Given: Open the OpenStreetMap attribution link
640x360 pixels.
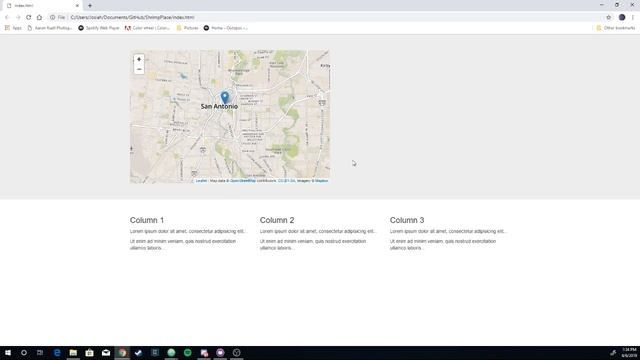Looking at the screenshot, I should 242,180.
